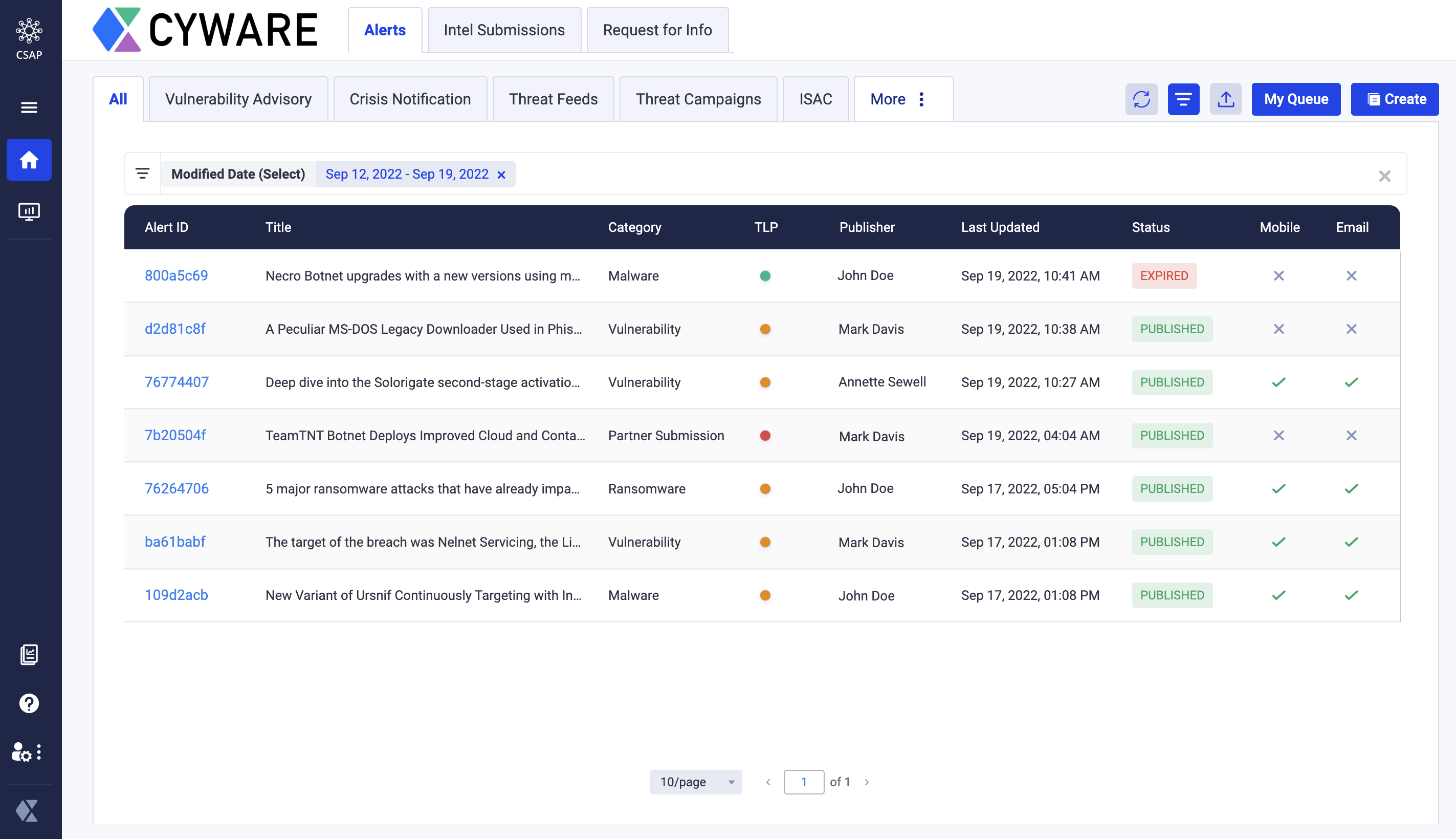
Task: Select the Threat Feeds tab
Action: click(553, 99)
